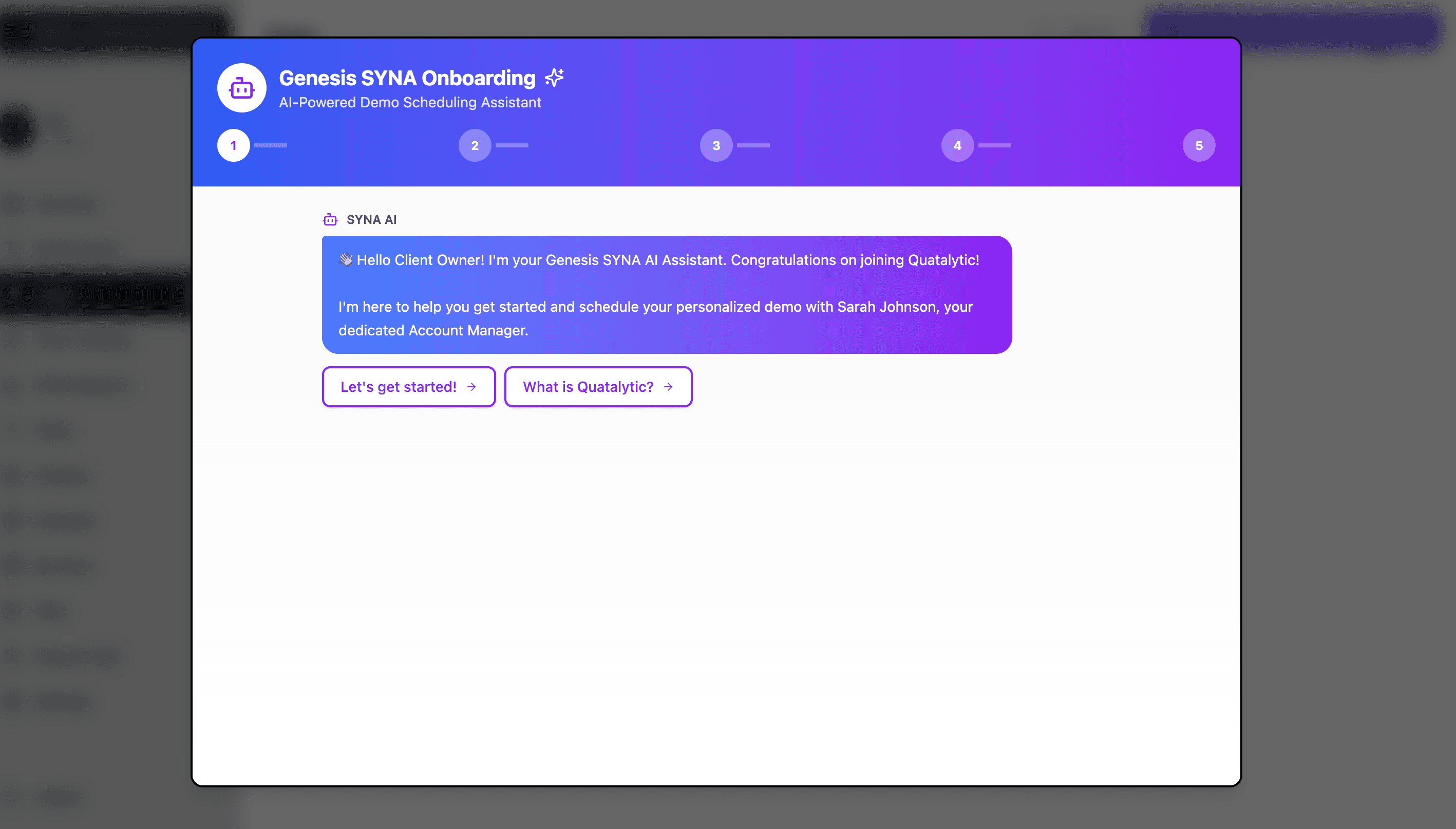Click the small robot icon next to SYNA AI
Image resolution: width=1456 pixels, height=829 pixels.
(330, 220)
